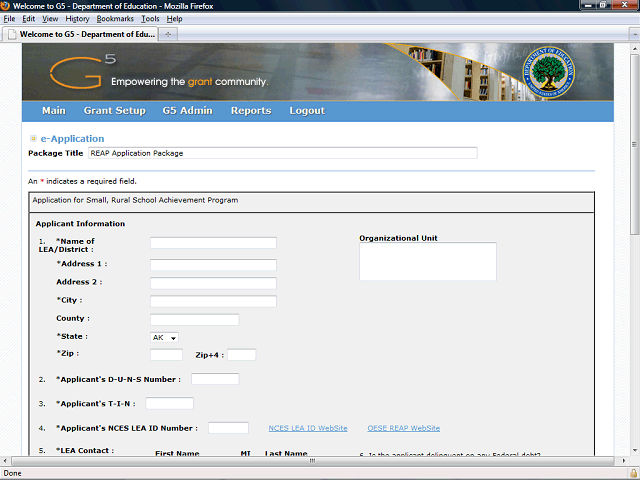The width and height of the screenshot is (640, 480).
Task: Click the Address 1 input field
Action: point(213,265)
